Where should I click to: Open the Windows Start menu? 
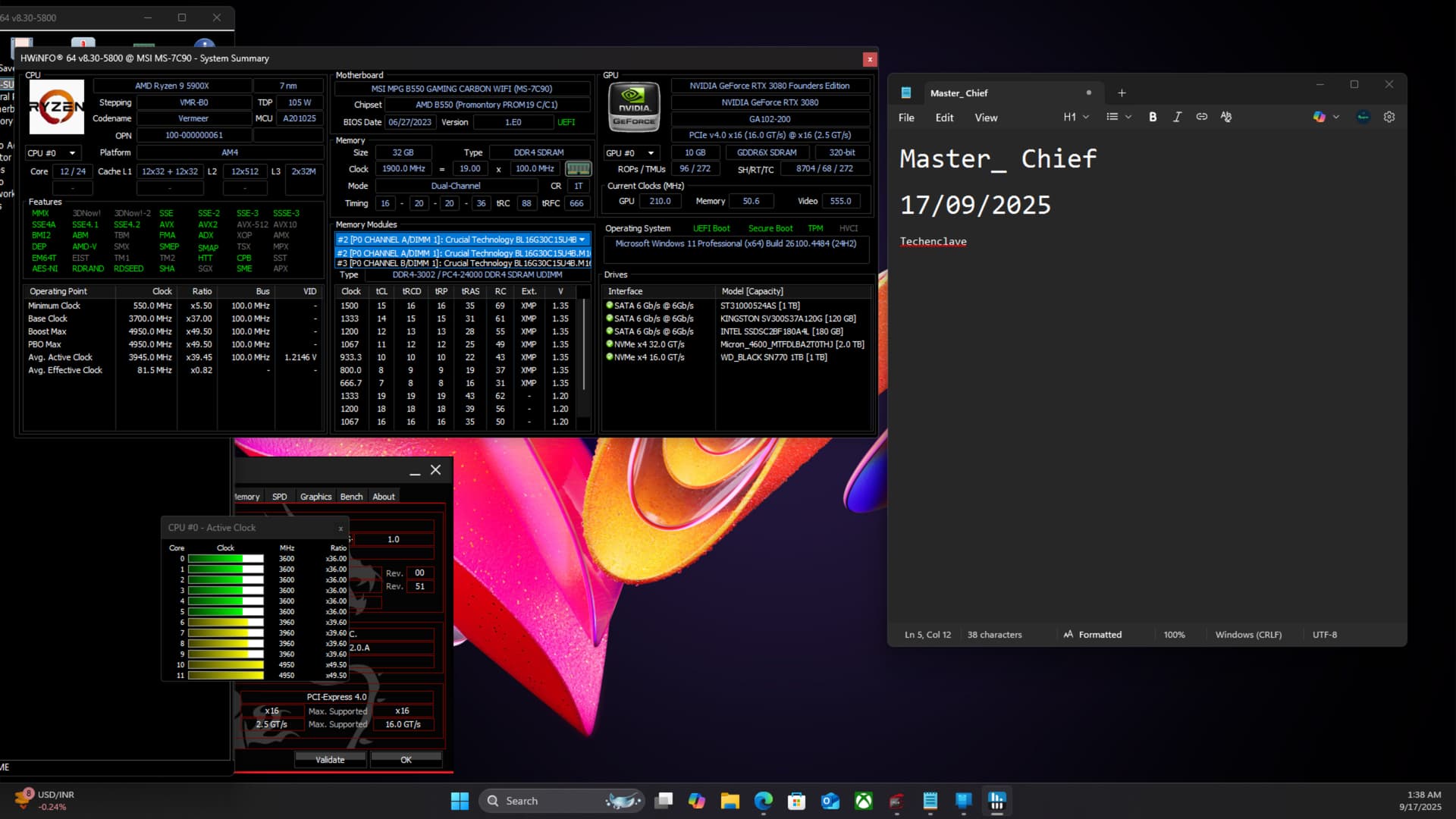[460, 801]
